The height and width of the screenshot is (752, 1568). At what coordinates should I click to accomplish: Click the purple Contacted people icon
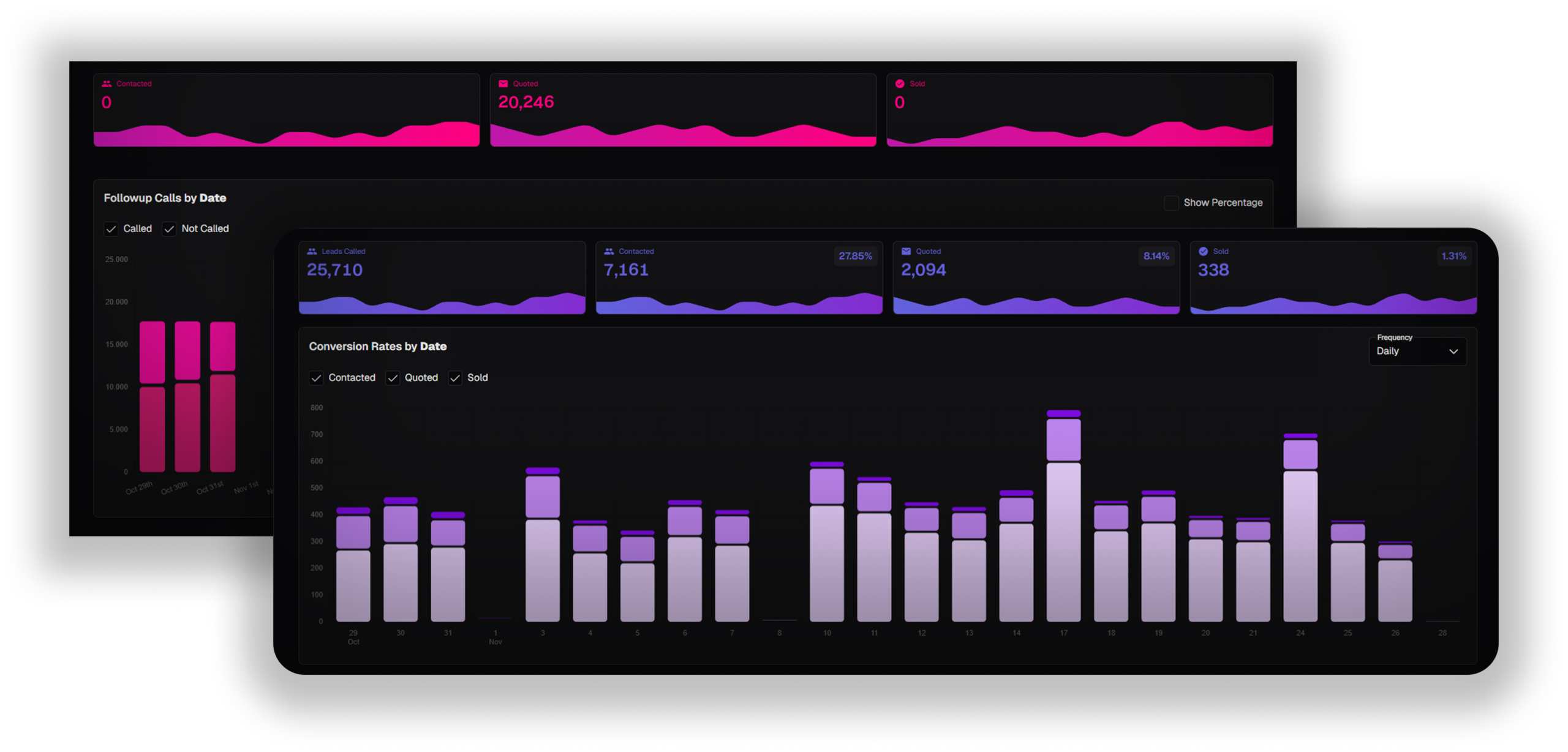point(609,251)
